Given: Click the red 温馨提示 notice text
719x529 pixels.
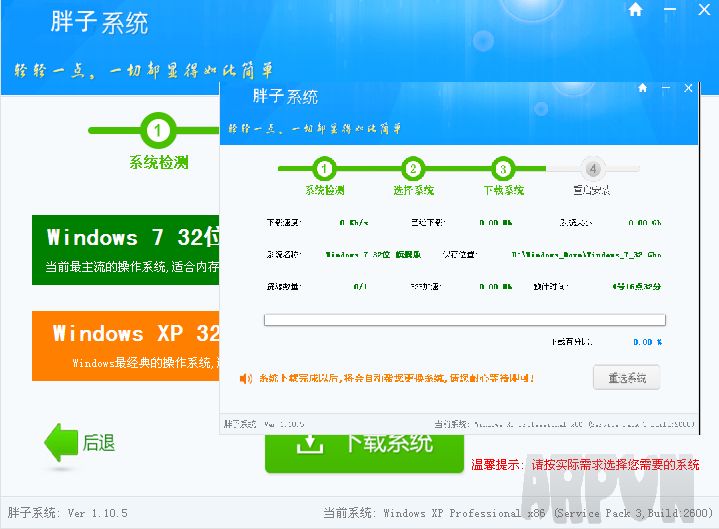Looking at the screenshot, I should (x=585, y=465).
